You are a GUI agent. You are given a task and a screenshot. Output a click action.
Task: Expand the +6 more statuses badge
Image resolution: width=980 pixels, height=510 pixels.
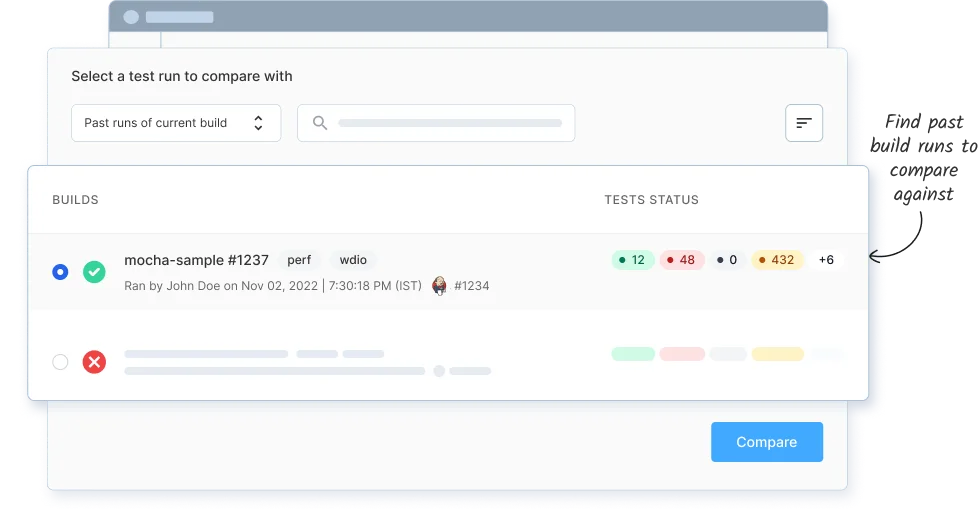[826, 260]
